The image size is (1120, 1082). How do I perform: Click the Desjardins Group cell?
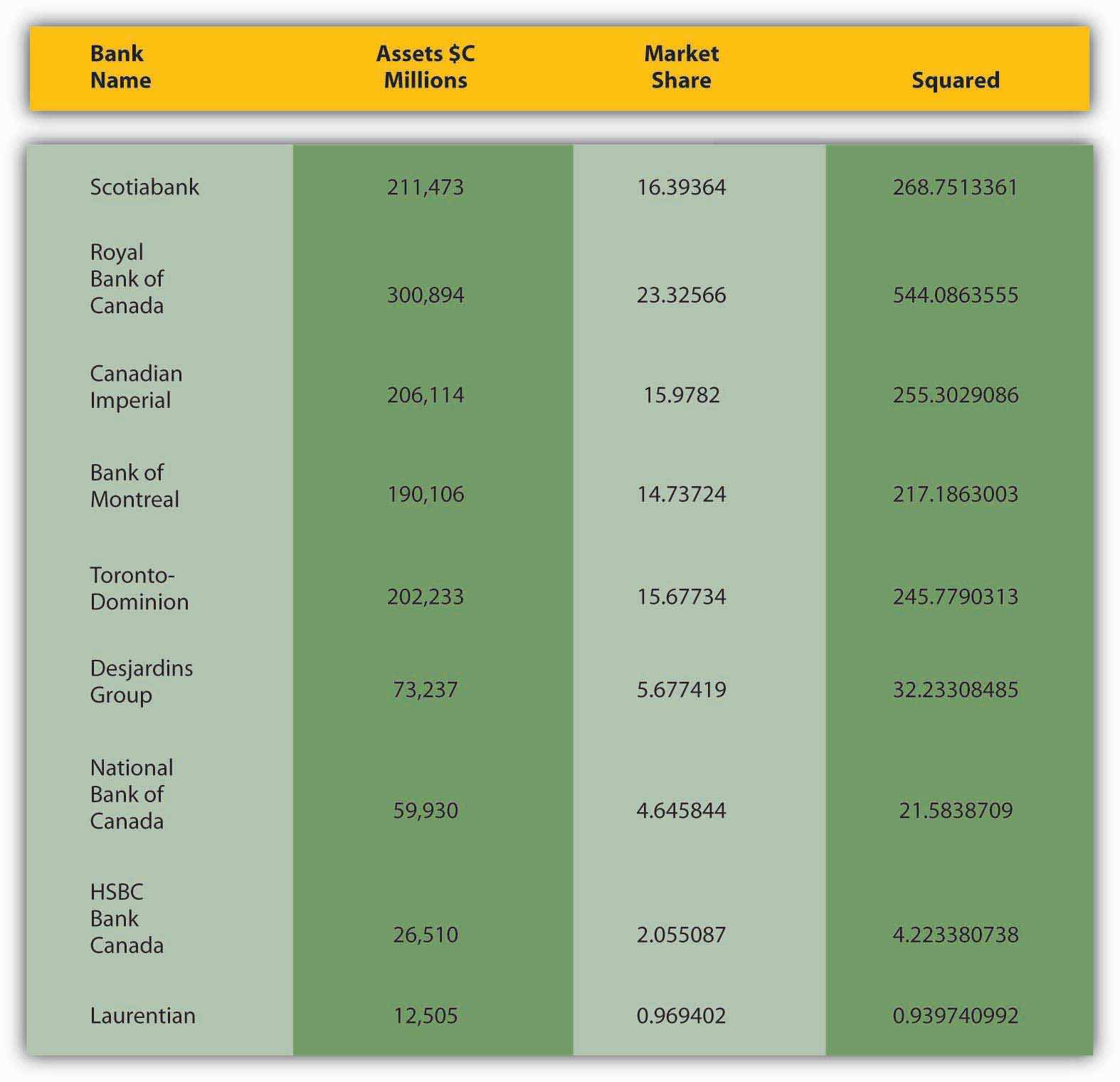point(141,682)
